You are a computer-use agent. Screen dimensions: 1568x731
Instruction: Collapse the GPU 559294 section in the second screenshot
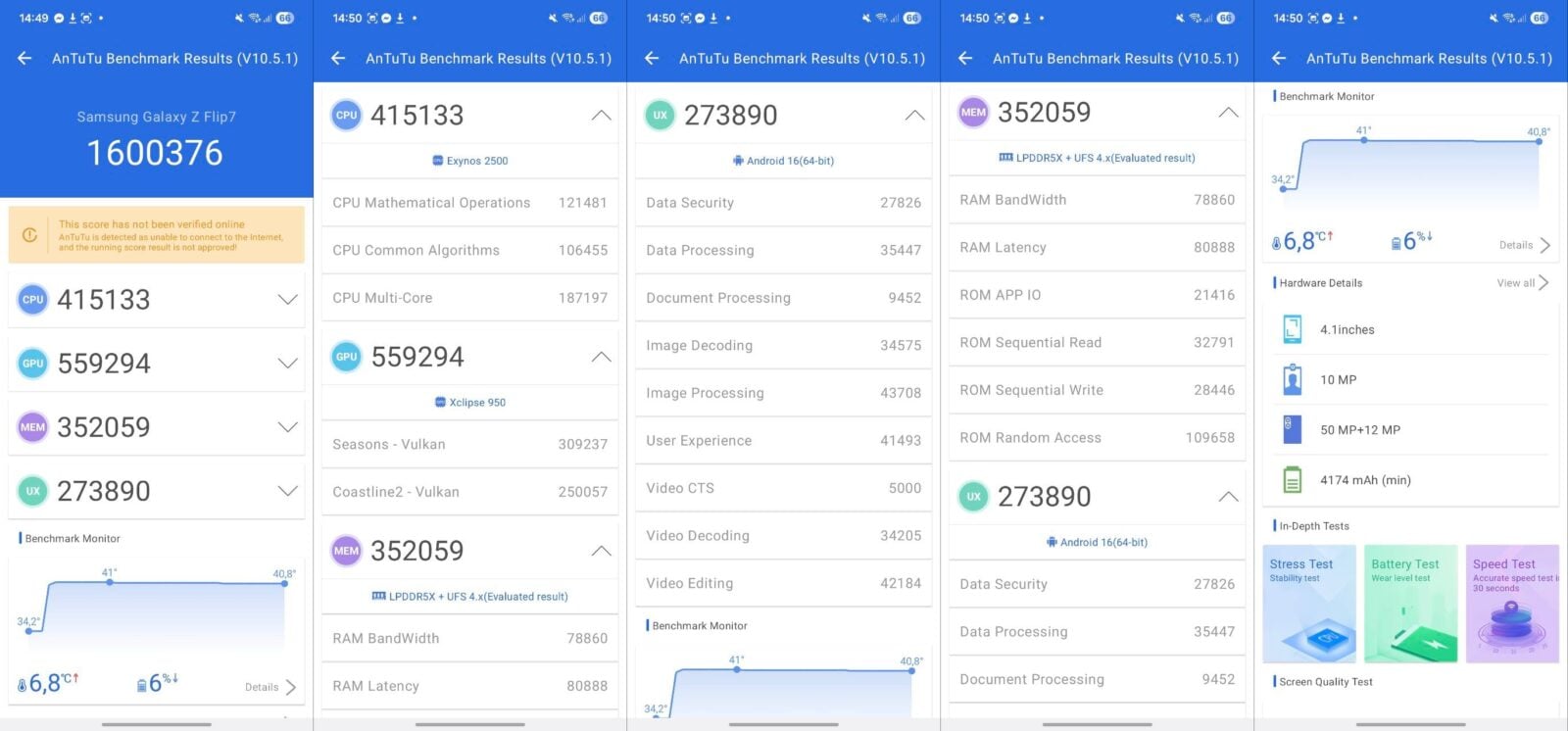pyautogui.click(x=601, y=357)
